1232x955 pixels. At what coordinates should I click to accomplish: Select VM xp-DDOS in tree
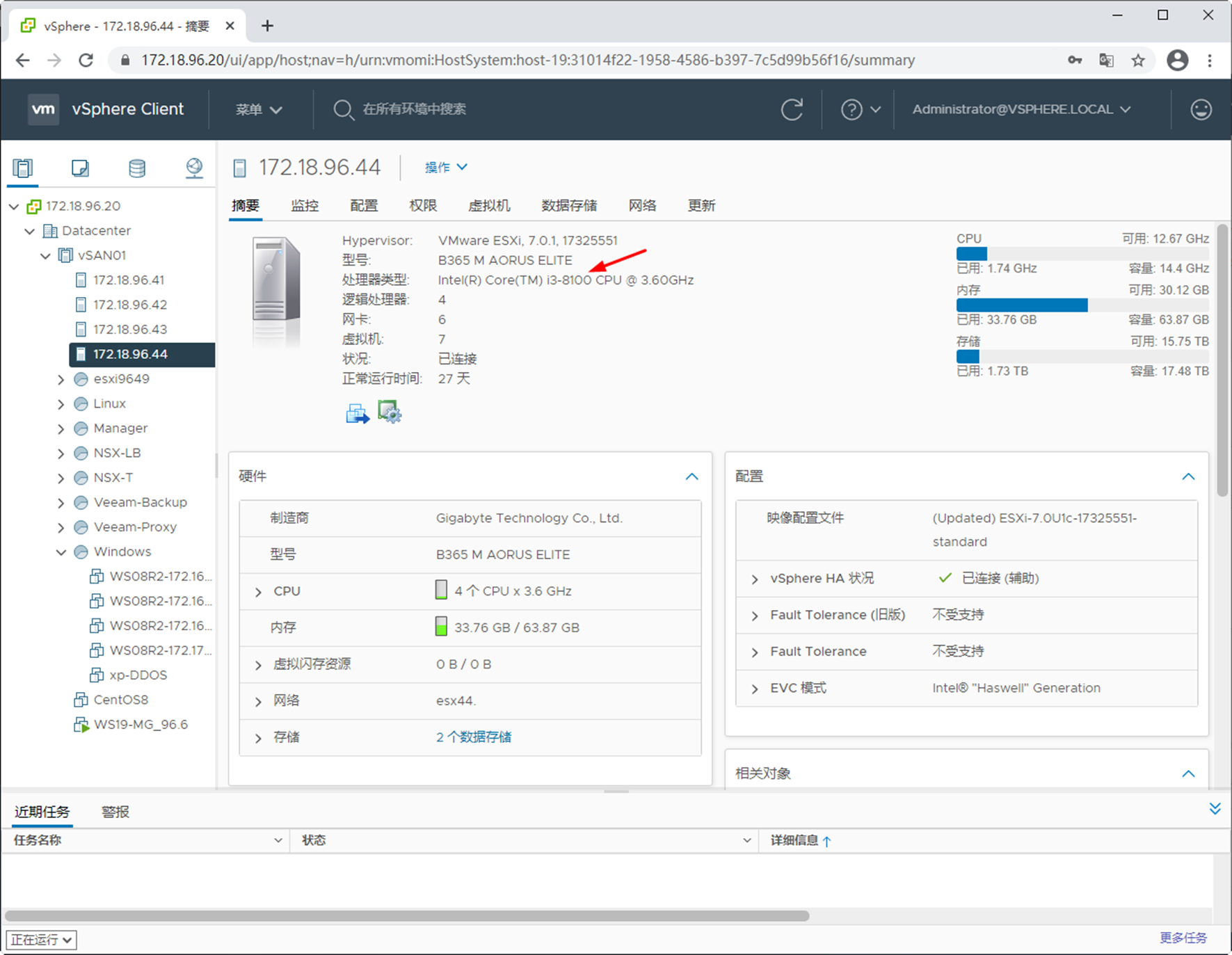tap(138, 675)
